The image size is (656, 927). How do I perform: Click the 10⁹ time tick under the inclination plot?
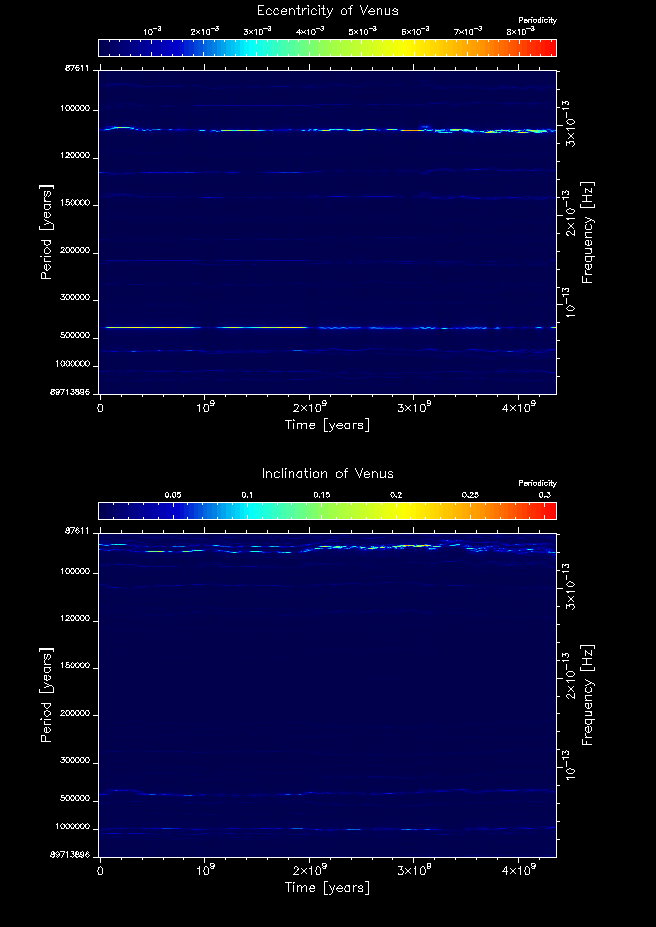coord(205,871)
